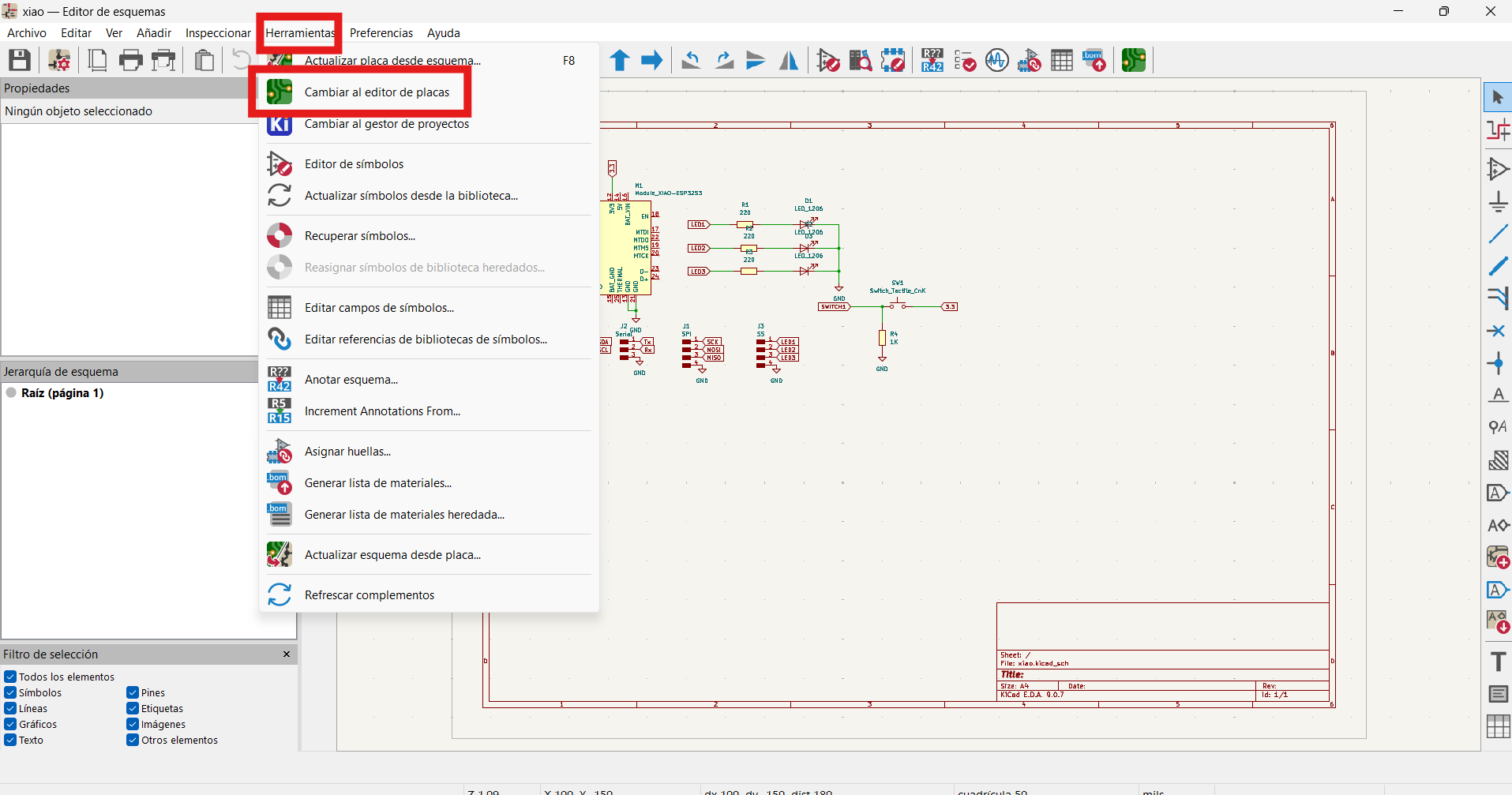Open the simulator waveform icon
Viewport: 1512px width, 795px height.
(x=997, y=60)
